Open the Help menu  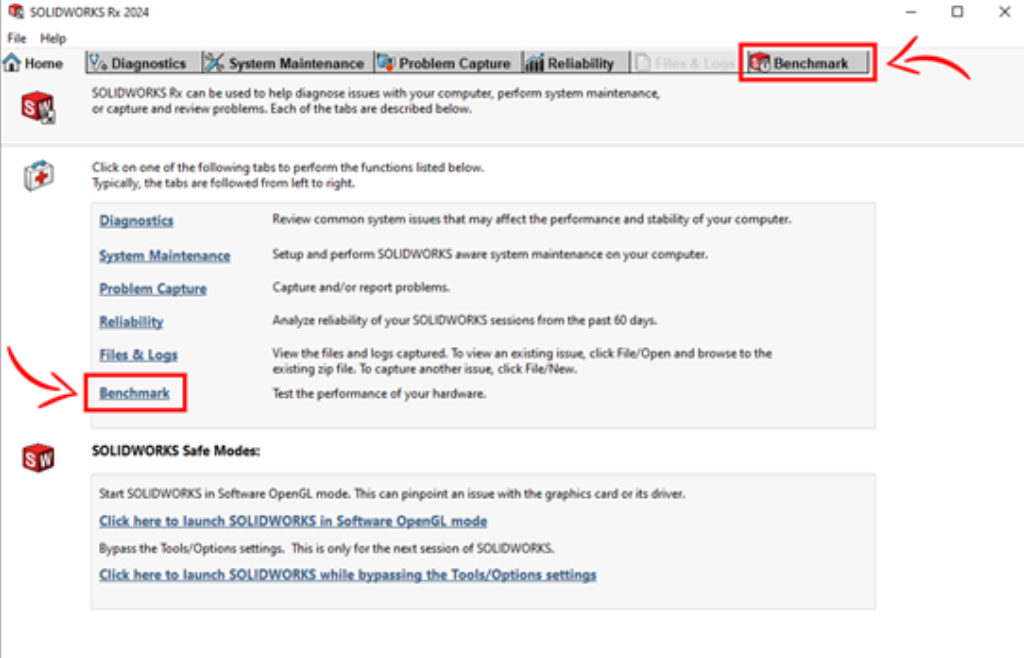(x=53, y=38)
